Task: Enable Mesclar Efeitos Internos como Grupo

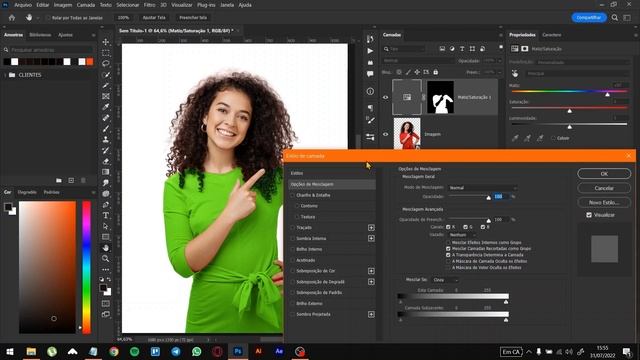Action: [448, 242]
